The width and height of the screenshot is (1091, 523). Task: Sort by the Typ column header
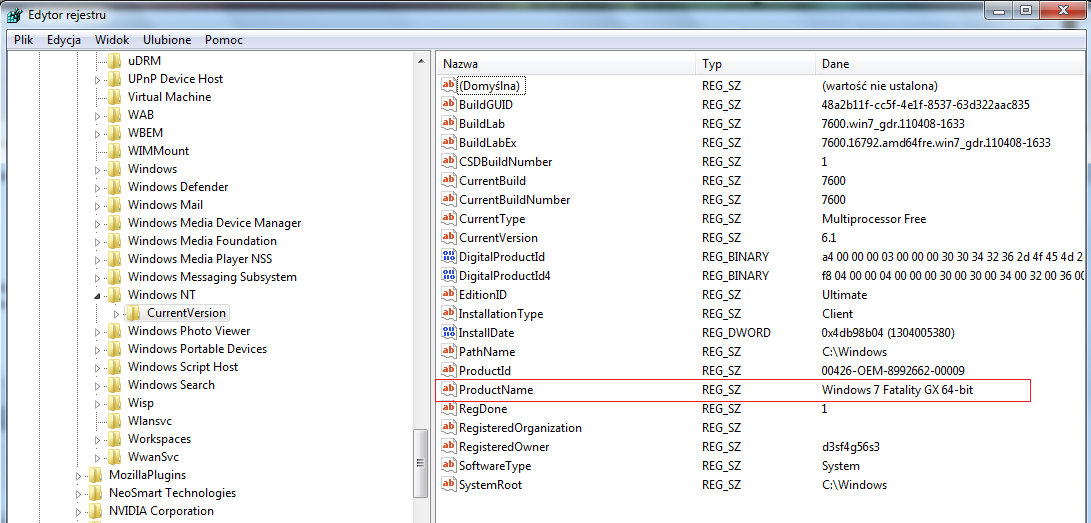point(755,64)
